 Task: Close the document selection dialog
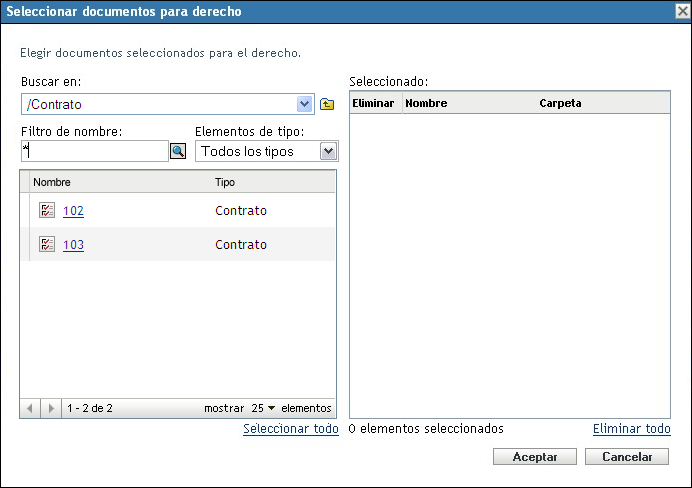pos(682,12)
